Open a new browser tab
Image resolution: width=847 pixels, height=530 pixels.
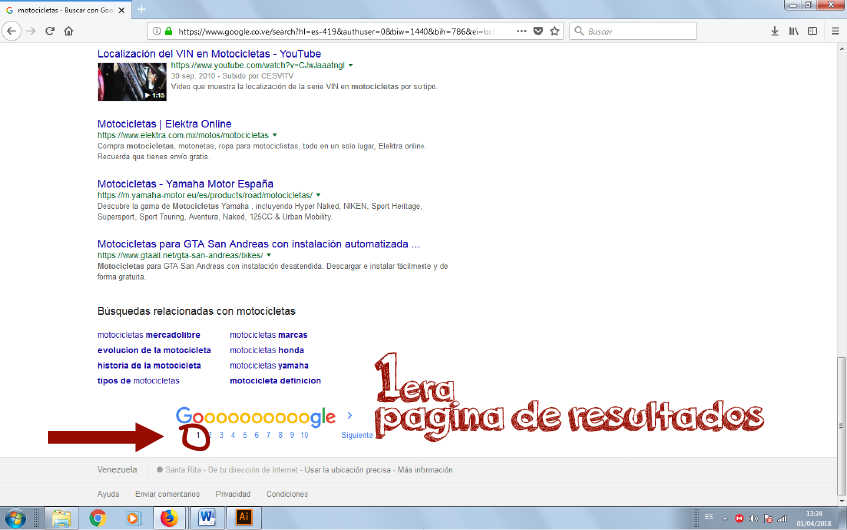click(x=141, y=9)
